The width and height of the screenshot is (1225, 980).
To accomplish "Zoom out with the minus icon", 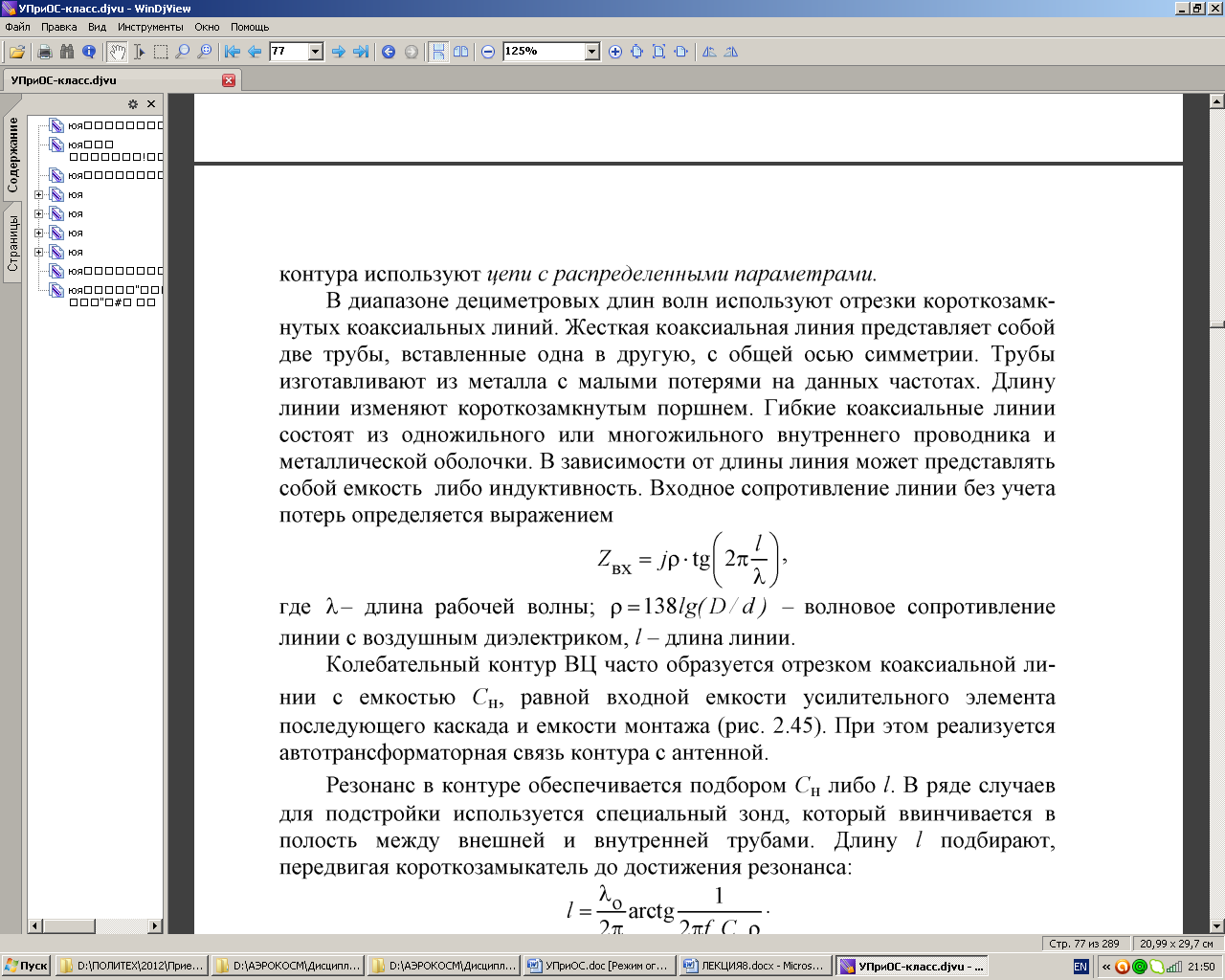I will click(x=488, y=52).
